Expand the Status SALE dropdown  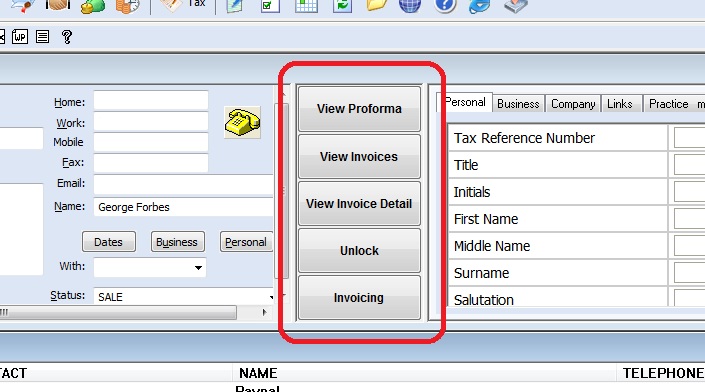tap(271, 297)
